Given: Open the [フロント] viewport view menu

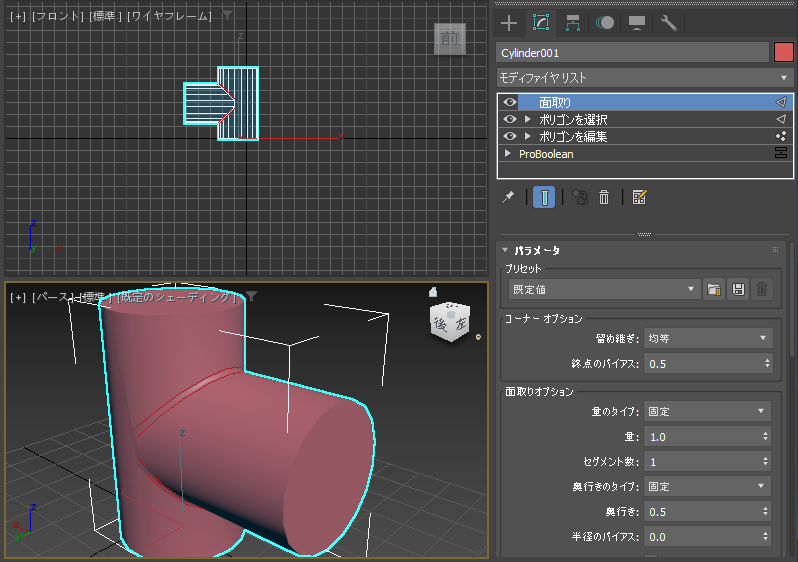Looking at the screenshot, I should pos(58,16).
